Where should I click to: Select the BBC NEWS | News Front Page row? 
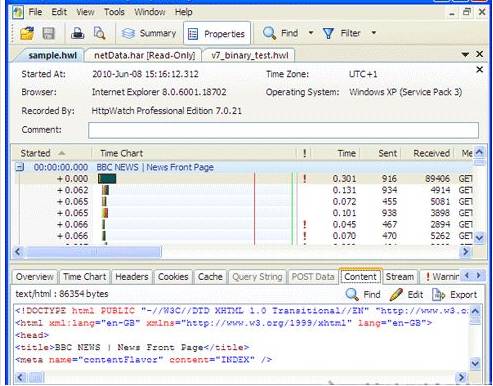tap(244, 167)
